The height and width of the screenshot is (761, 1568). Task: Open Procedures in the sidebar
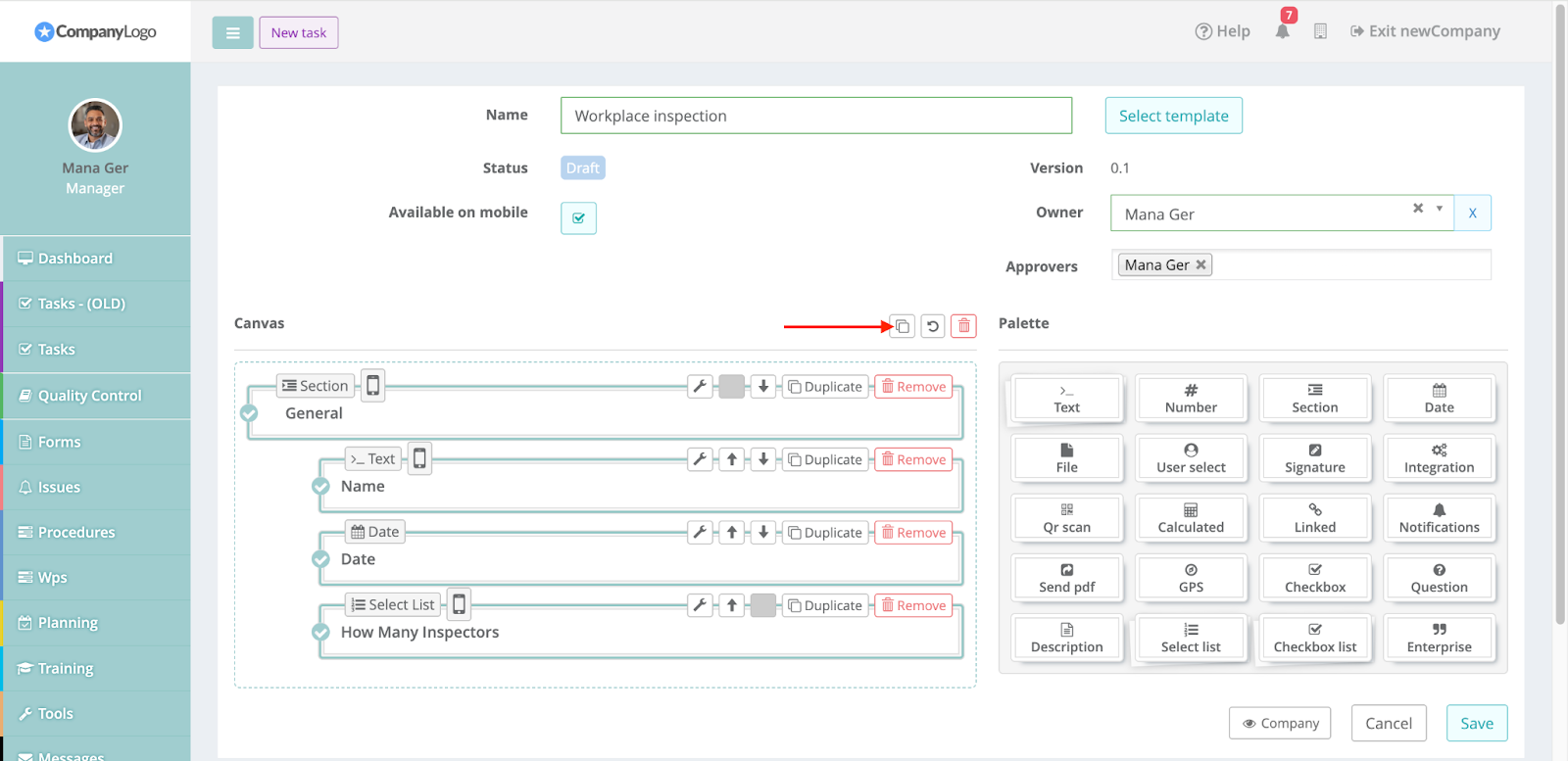(96, 532)
